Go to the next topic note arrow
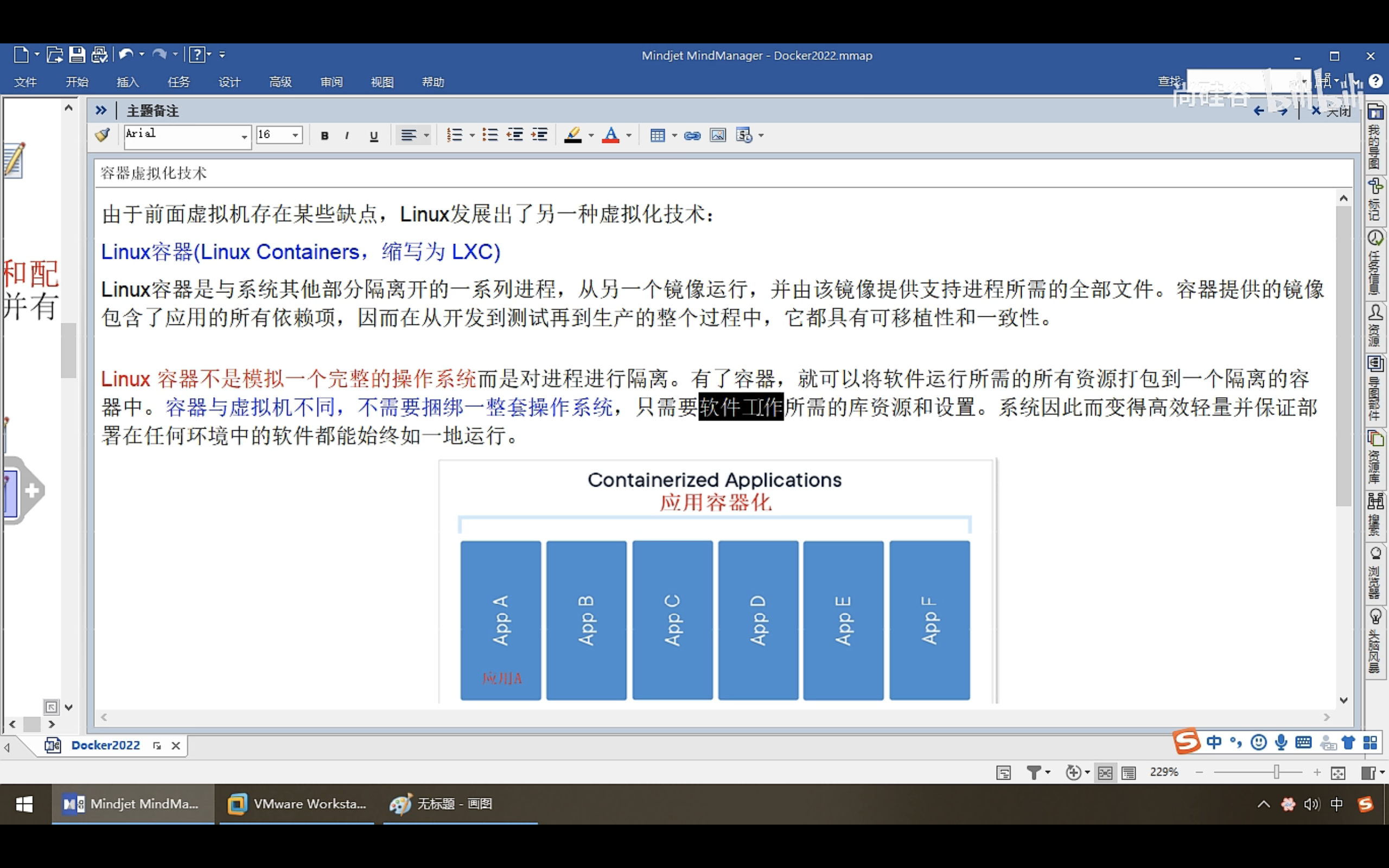This screenshot has height=868, width=1389. tap(1283, 111)
